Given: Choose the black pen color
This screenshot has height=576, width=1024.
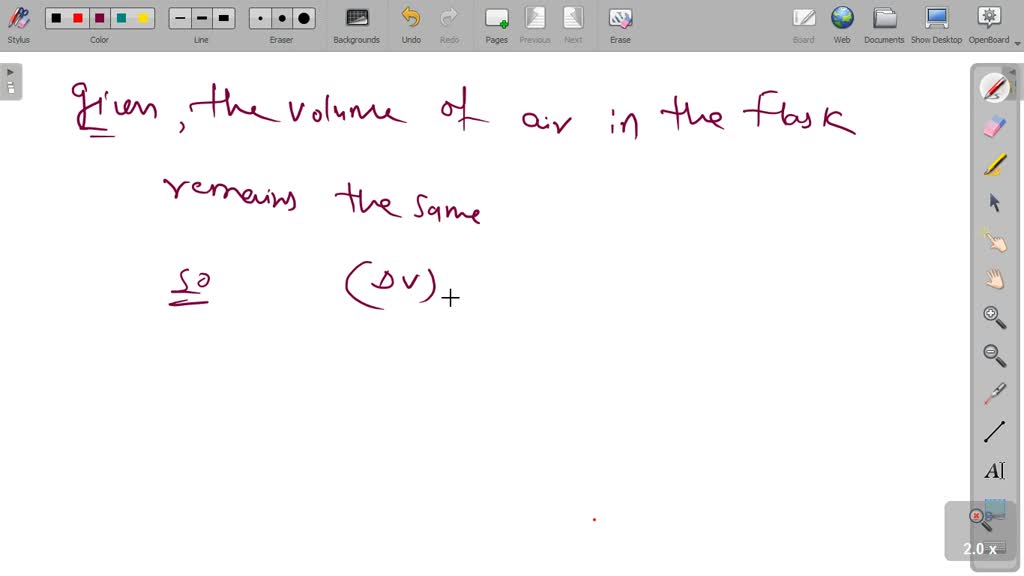Looking at the screenshot, I should tap(56, 18).
